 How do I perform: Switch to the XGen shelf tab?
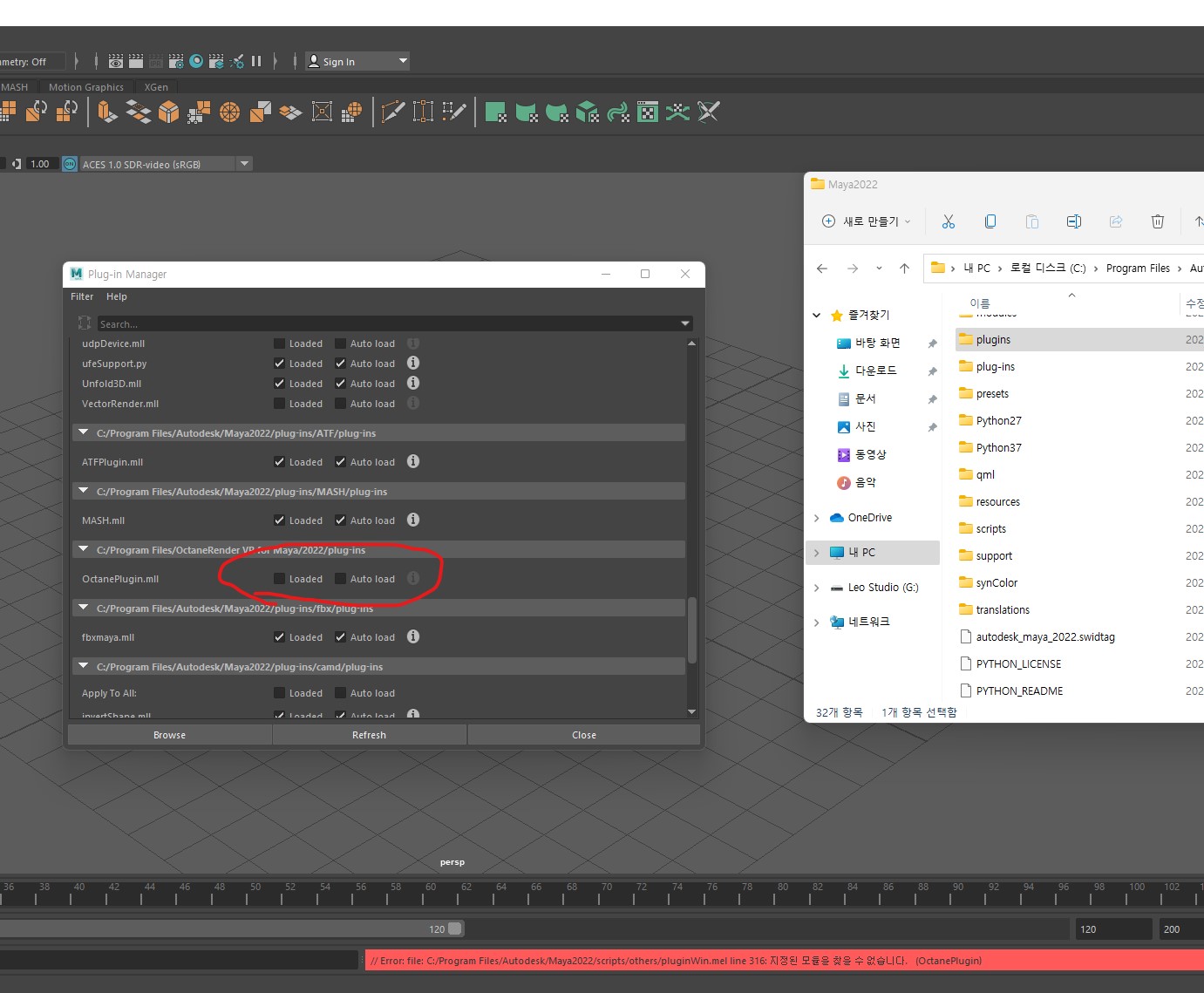[156, 87]
